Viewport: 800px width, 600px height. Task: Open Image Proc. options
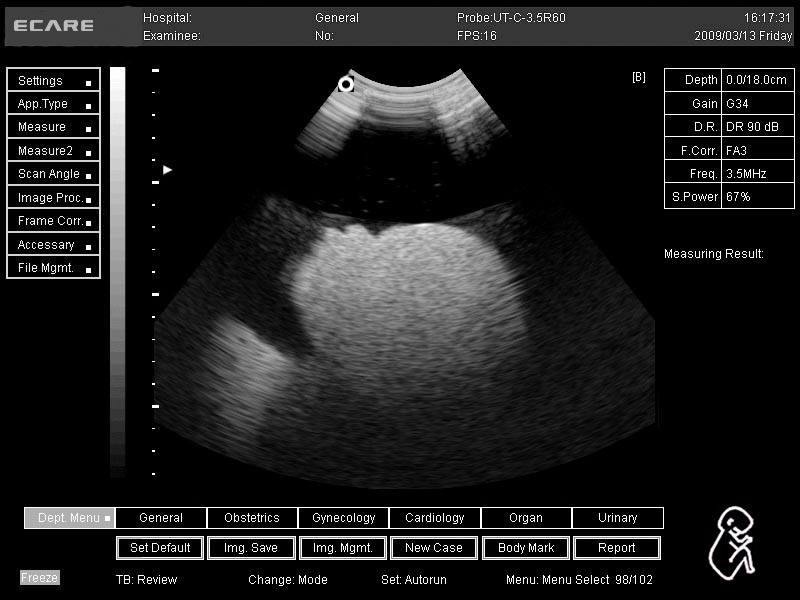[53, 198]
